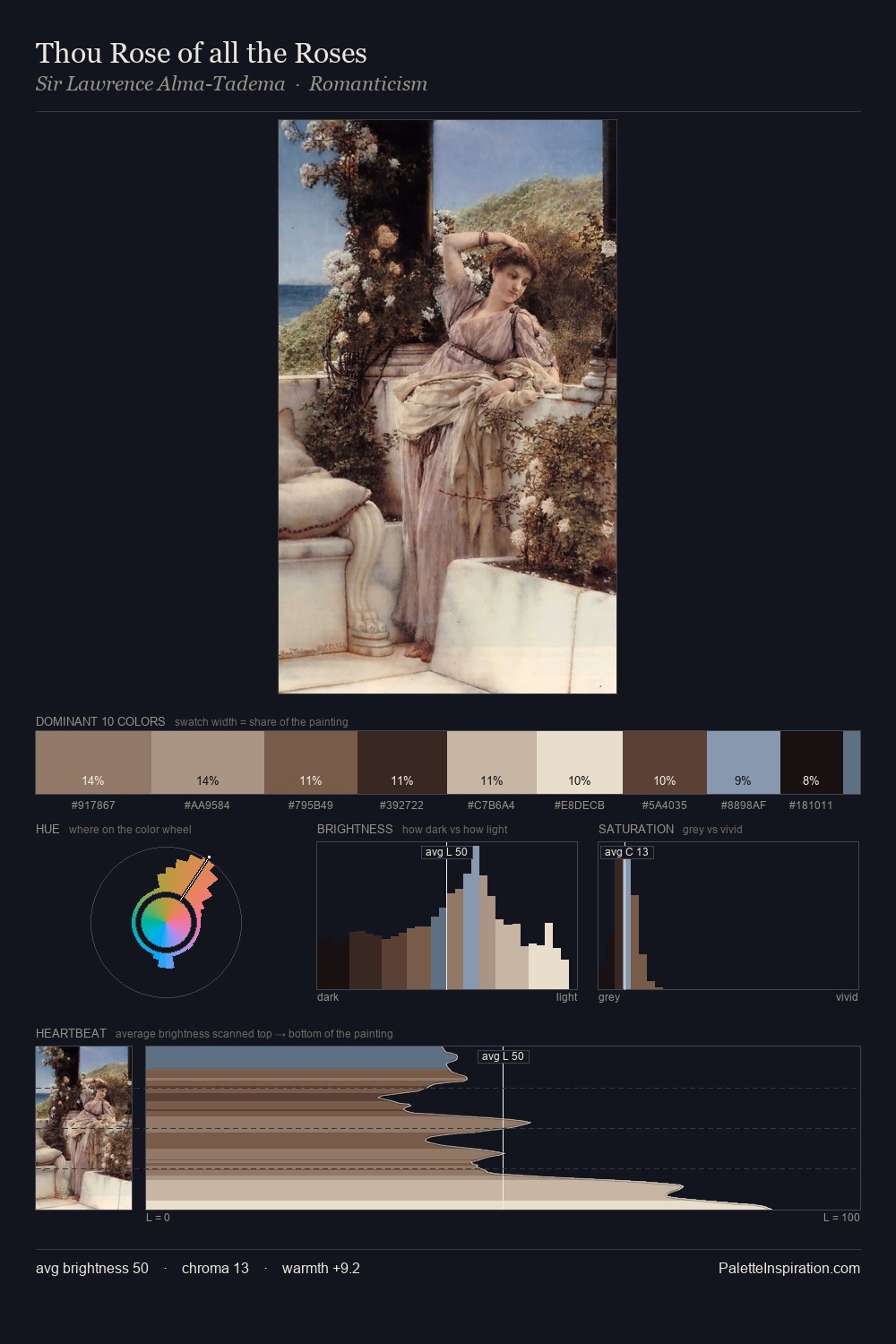Viewport: 896px width, 1344px height.
Task: Click the 'vivid' axis label
Action: (847, 997)
